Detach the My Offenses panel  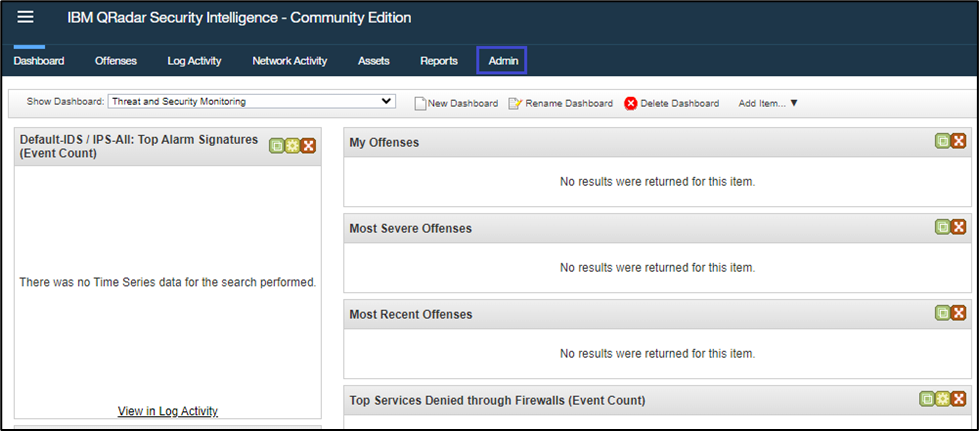pyautogui.click(x=942, y=141)
